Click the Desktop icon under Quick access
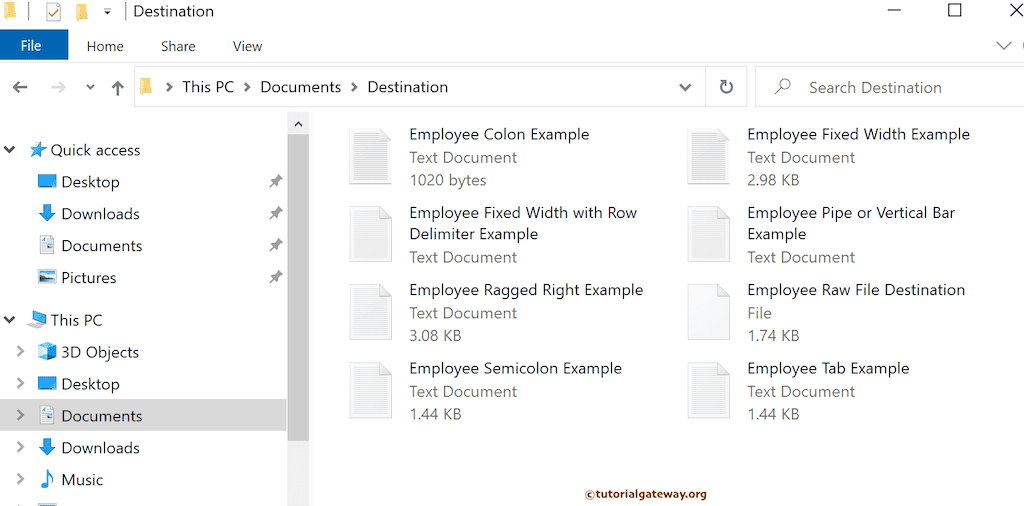This screenshot has height=506, width=1024. 47,182
